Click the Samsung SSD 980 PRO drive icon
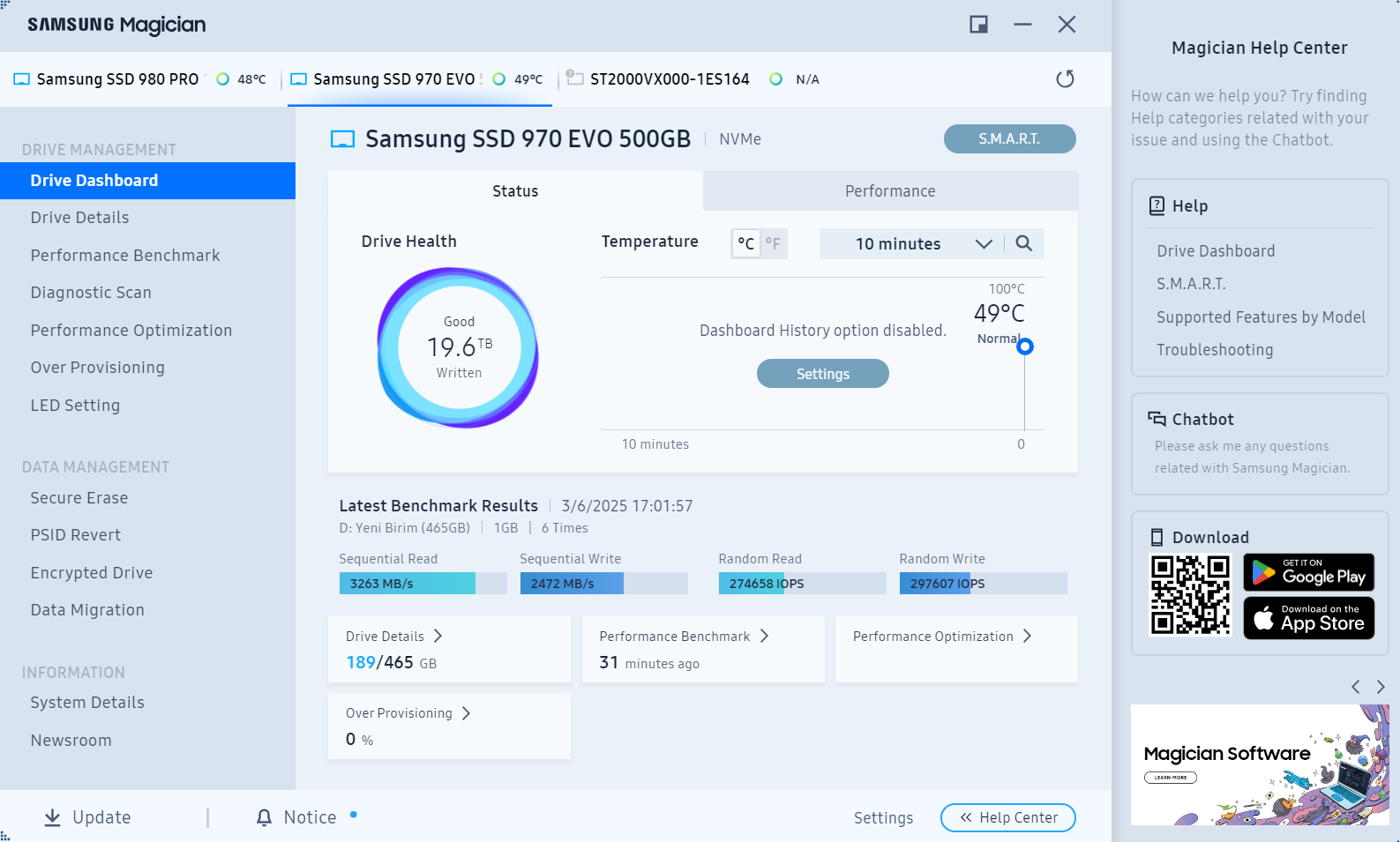 [x=22, y=79]
